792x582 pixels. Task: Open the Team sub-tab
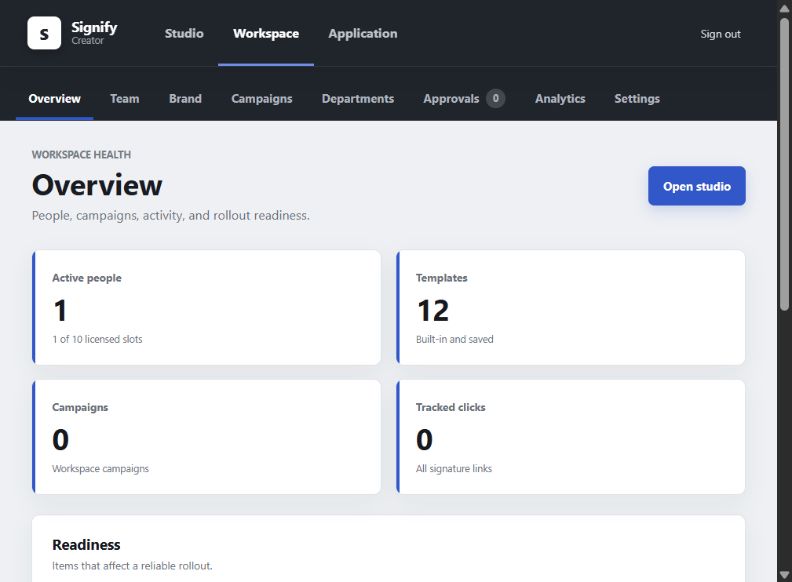[125, 99]
